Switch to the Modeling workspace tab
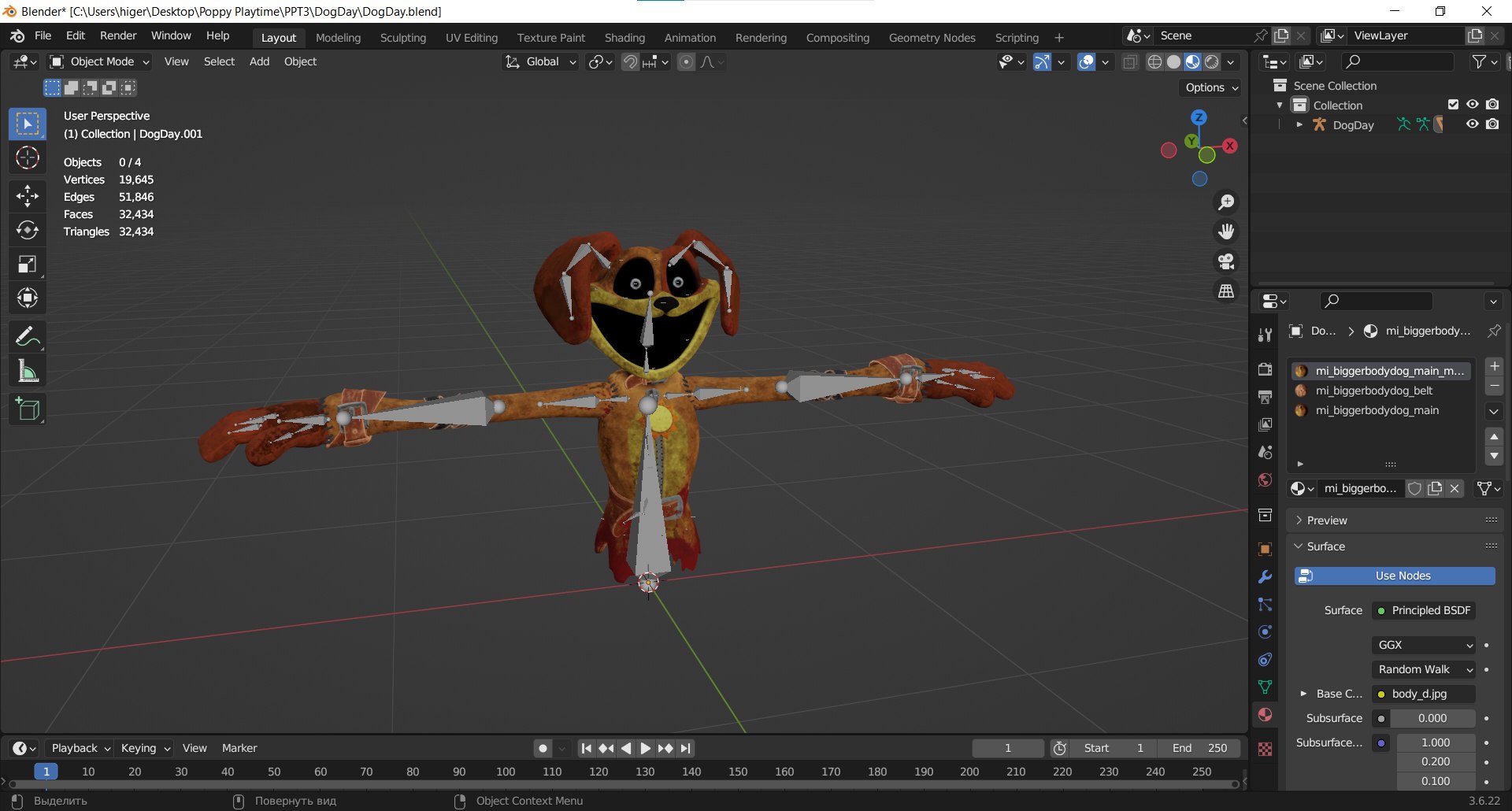The height and width of the screenshot is (811, 1512). (x=338, y=38)
